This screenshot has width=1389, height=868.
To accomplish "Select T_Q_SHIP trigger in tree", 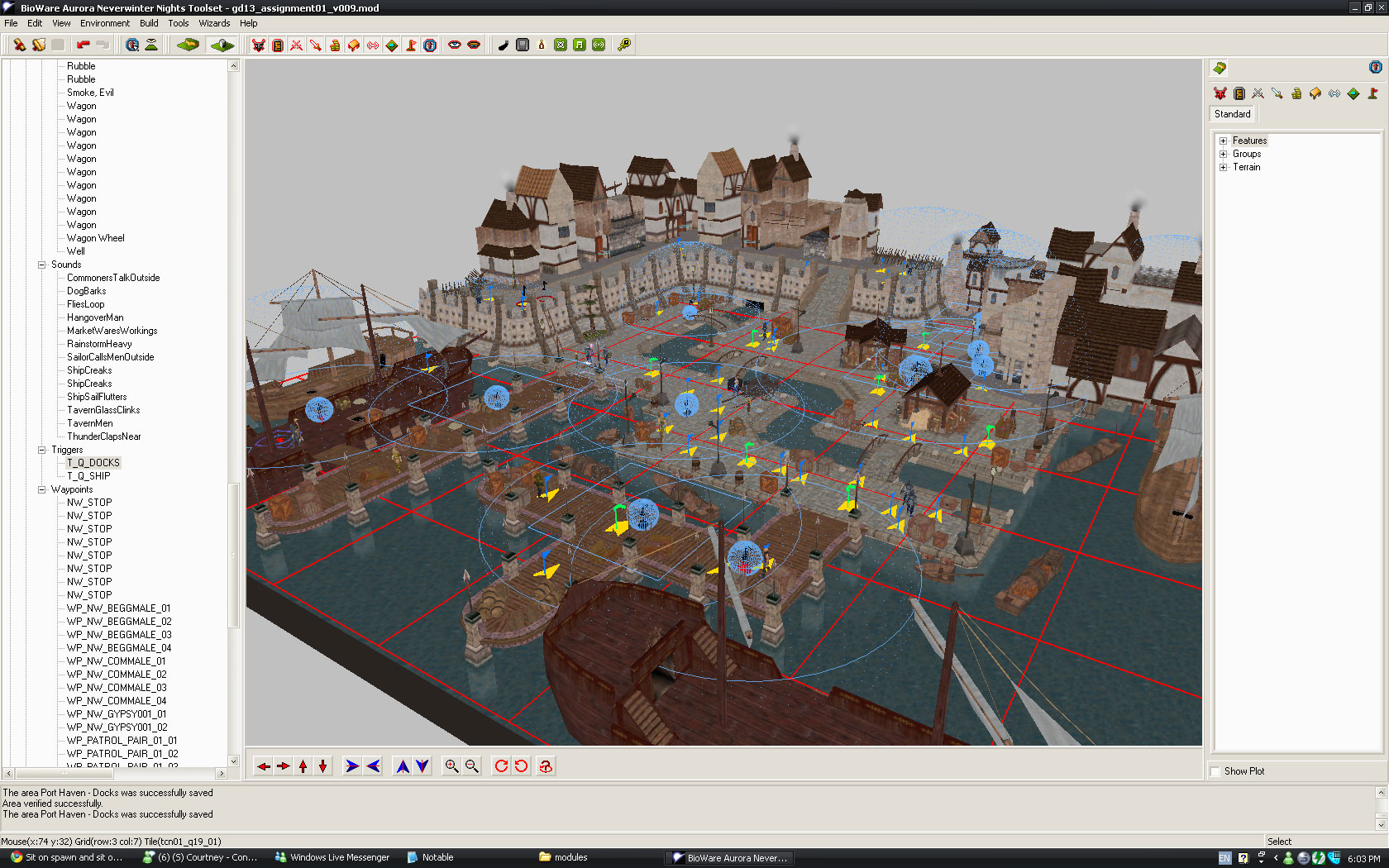I will [x=88, y=476].
